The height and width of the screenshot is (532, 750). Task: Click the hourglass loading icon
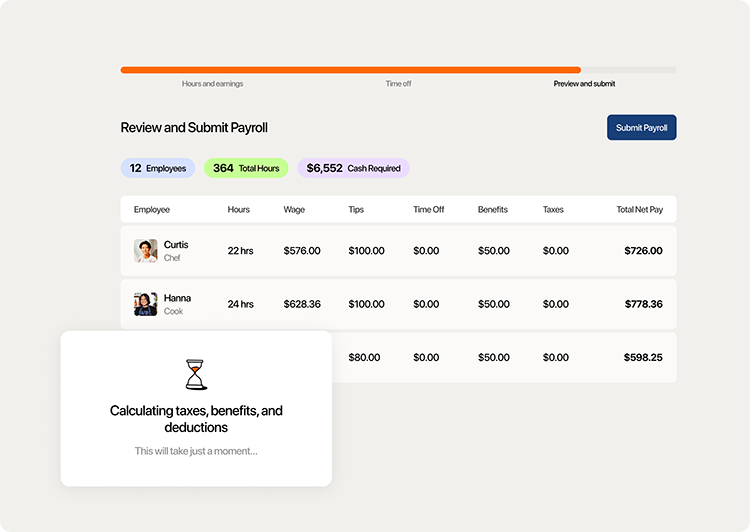[196, 374]
